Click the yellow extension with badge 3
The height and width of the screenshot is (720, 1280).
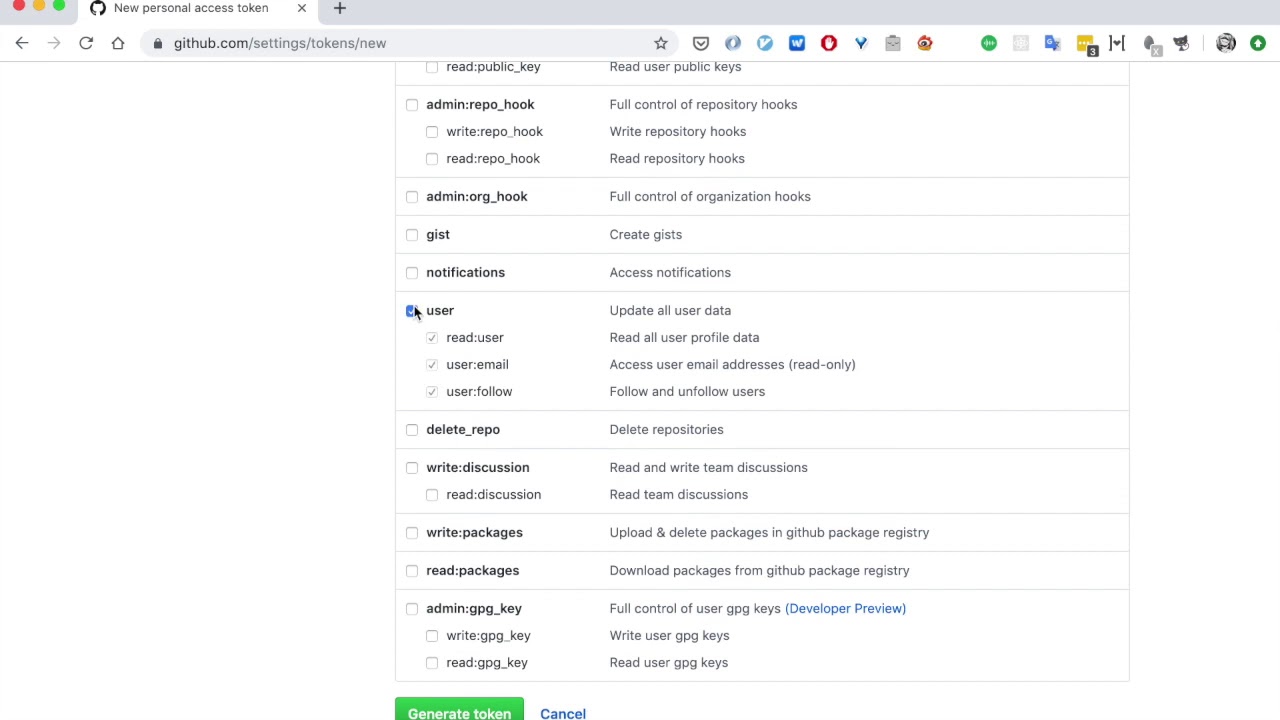point(1086,44)
